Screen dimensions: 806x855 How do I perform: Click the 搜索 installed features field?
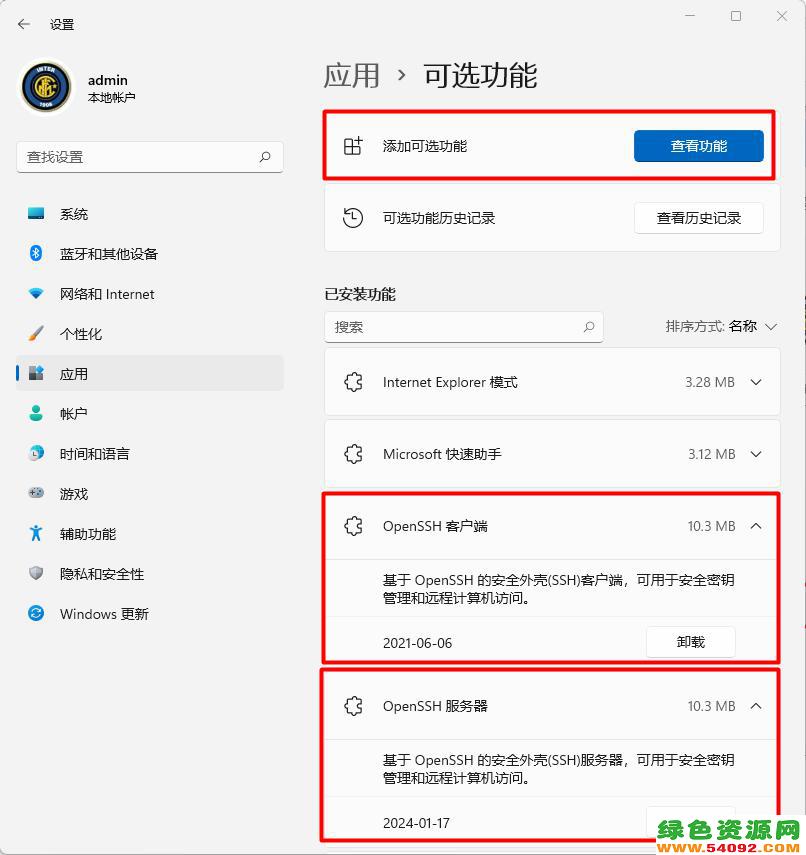point(464,327)
